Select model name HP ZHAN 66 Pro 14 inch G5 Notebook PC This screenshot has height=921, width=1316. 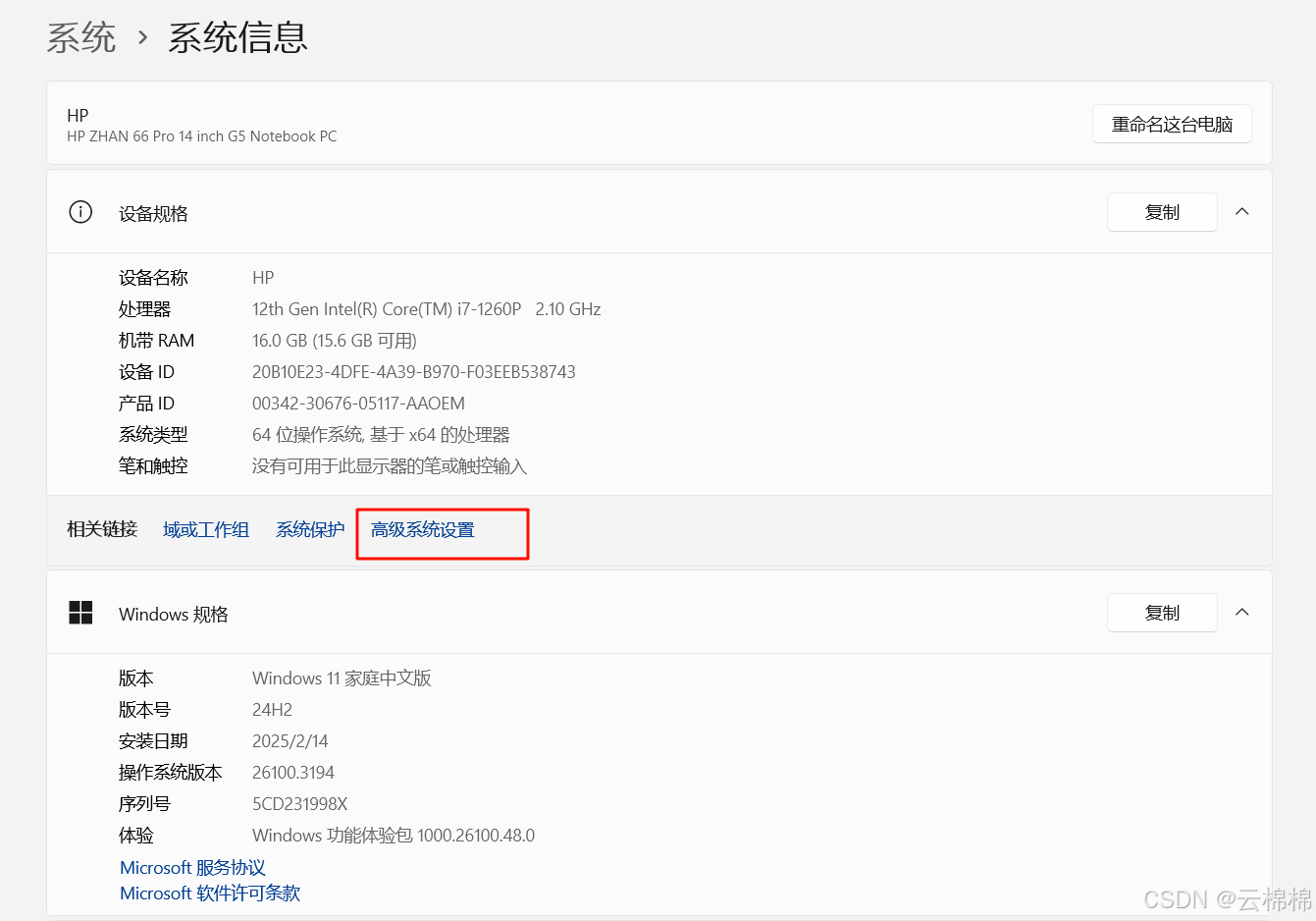[x=201, y=136]
